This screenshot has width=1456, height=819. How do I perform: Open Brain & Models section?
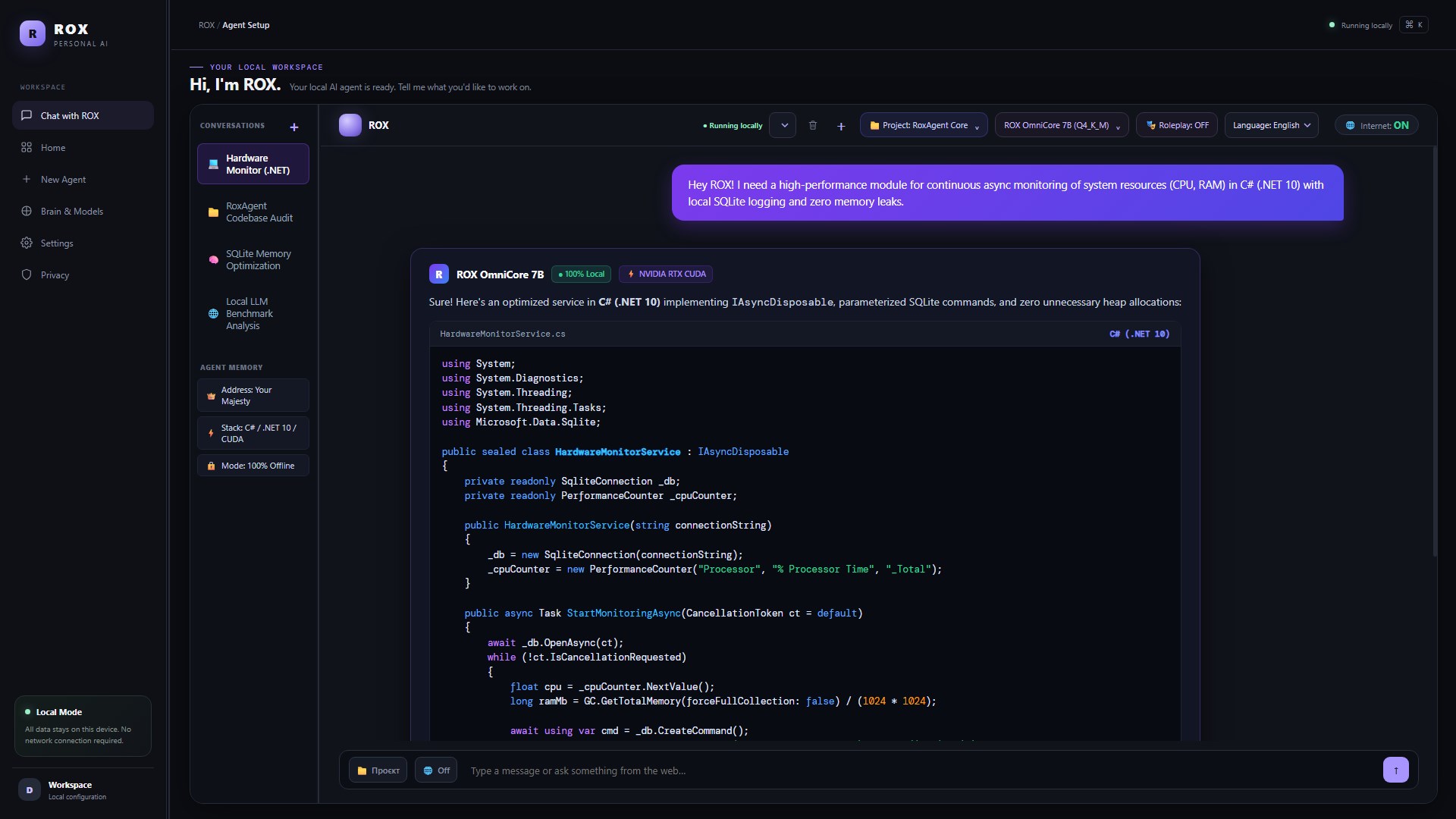tap(83, 212)
